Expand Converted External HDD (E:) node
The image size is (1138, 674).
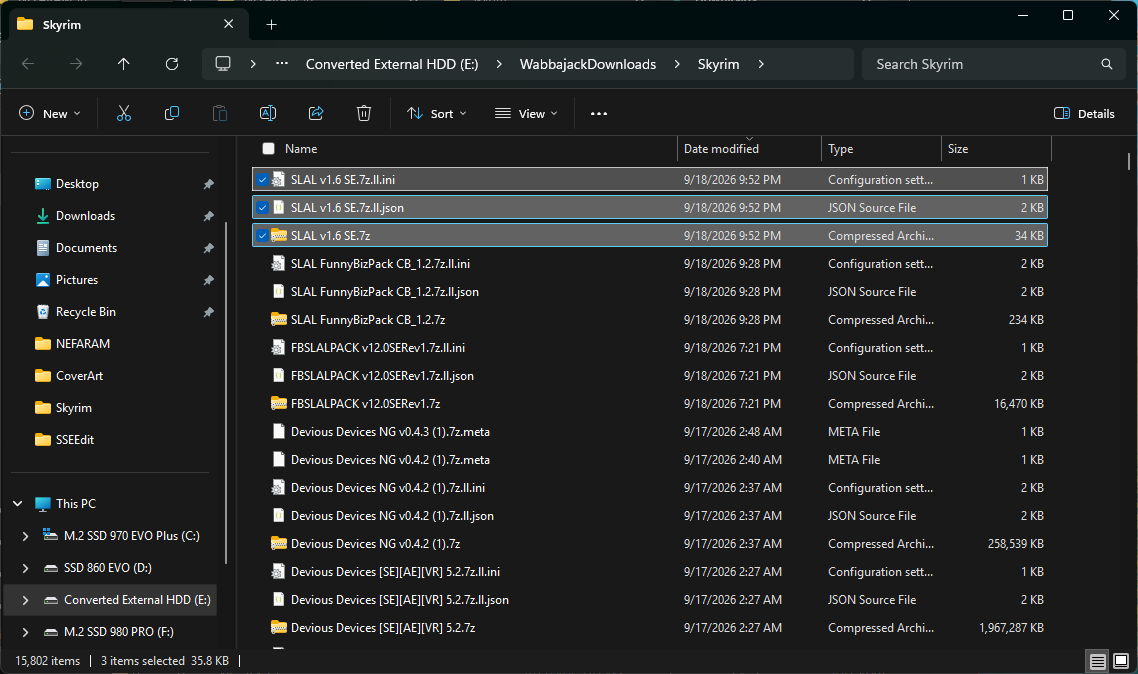(x=25, y=600)
